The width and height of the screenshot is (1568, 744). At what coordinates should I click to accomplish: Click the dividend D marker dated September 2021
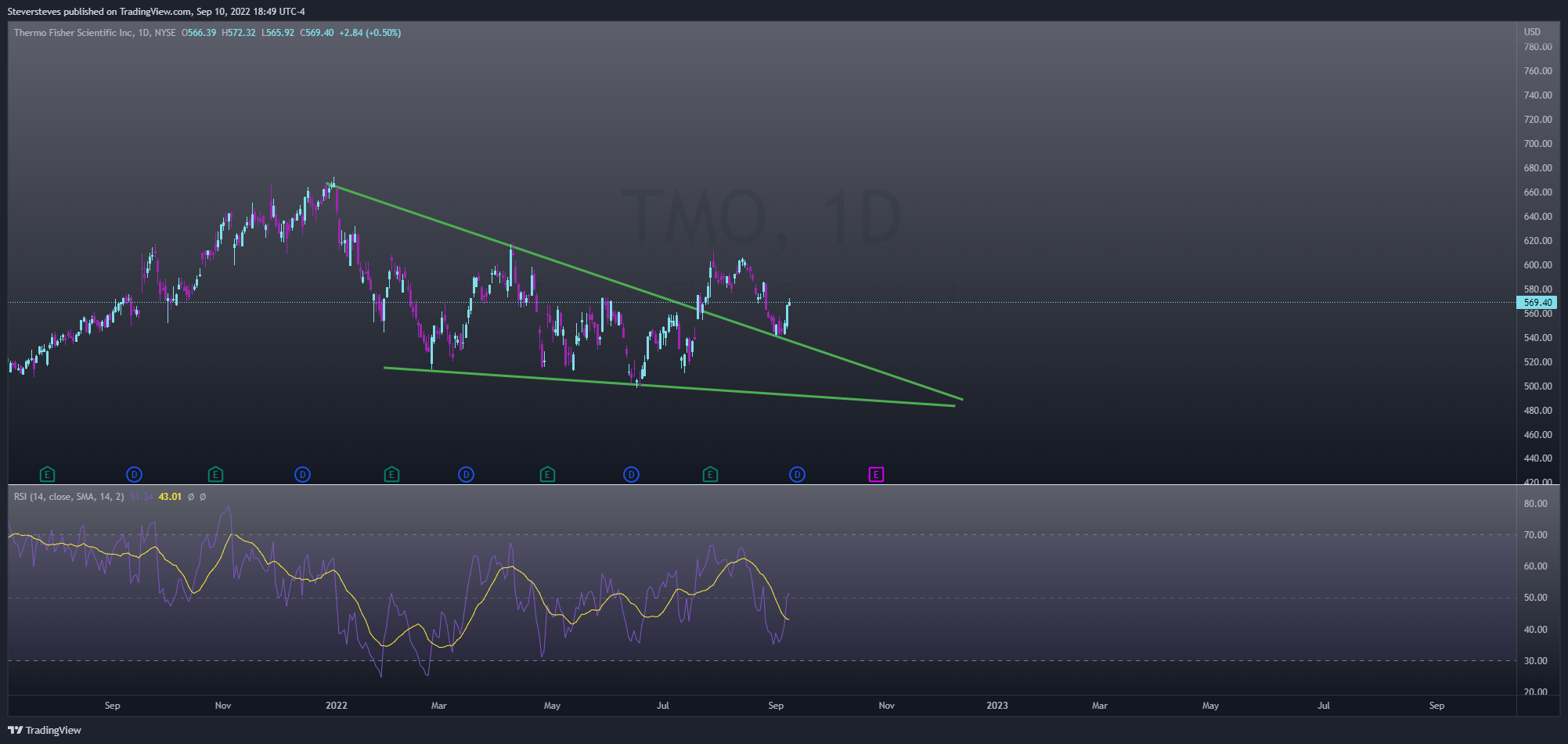point(134,474)
